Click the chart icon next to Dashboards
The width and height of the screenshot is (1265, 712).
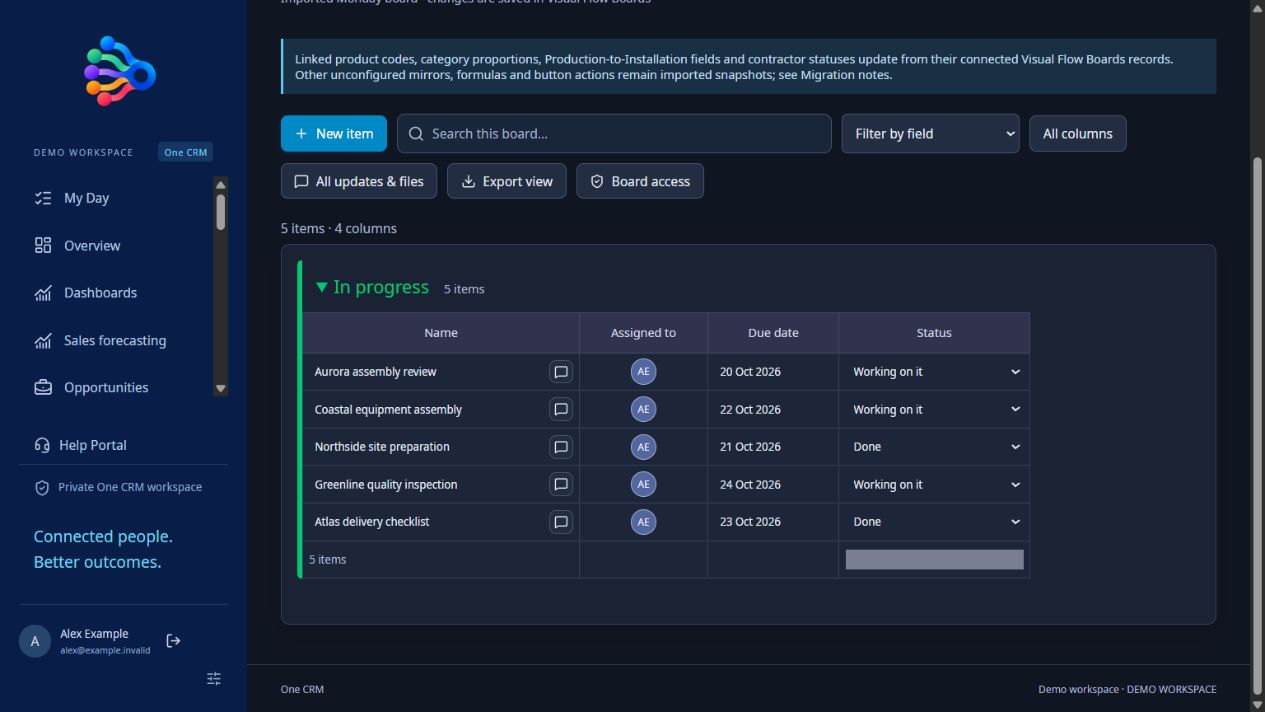tap(43, 293)
